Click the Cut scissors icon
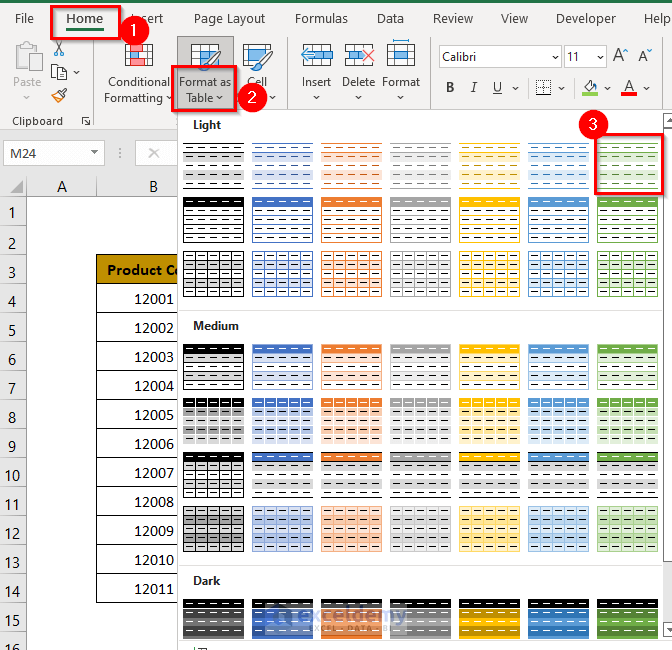The height and width of the screenshot is (650, 672). pyautogui.click(x=59, y=48)
